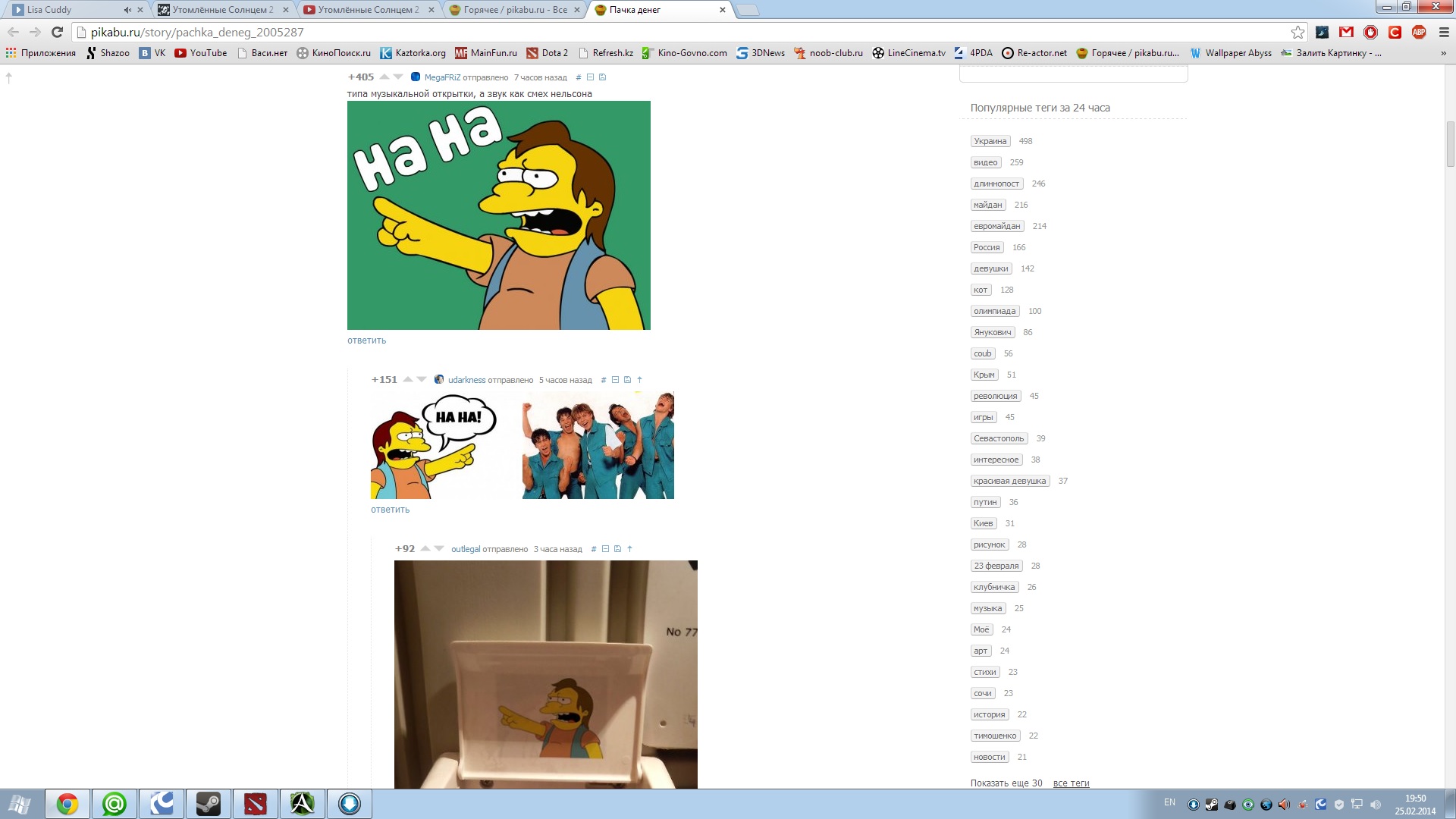This screenshot has width=1456, height=819.
Task: Open Adblock Plus extension icon
Action: click(1419, 32)
